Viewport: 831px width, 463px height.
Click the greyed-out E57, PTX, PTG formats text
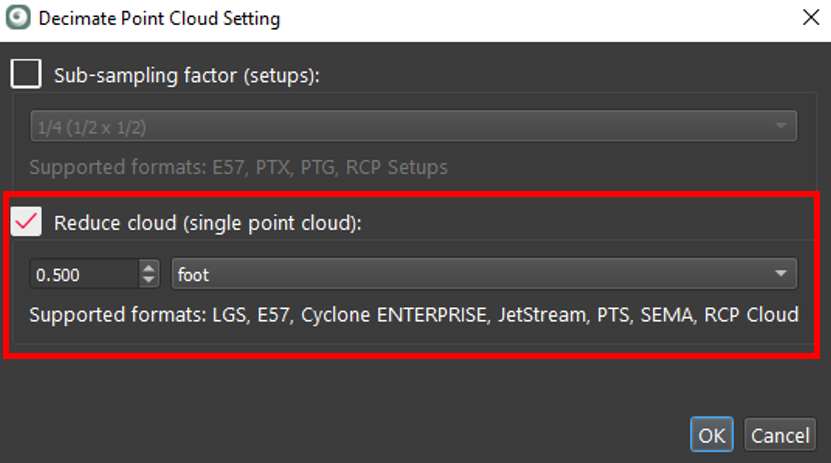pyautogui.click(x=238, y=167)
